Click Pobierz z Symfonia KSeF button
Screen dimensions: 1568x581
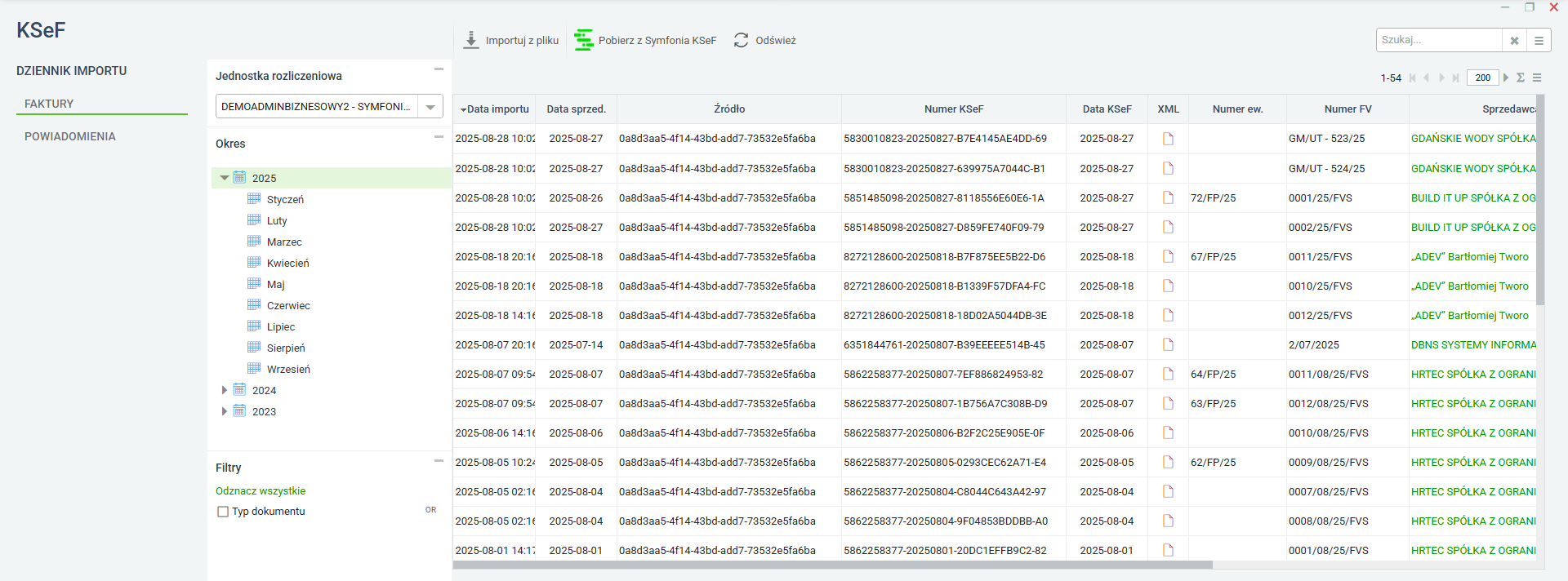(645, 40)
